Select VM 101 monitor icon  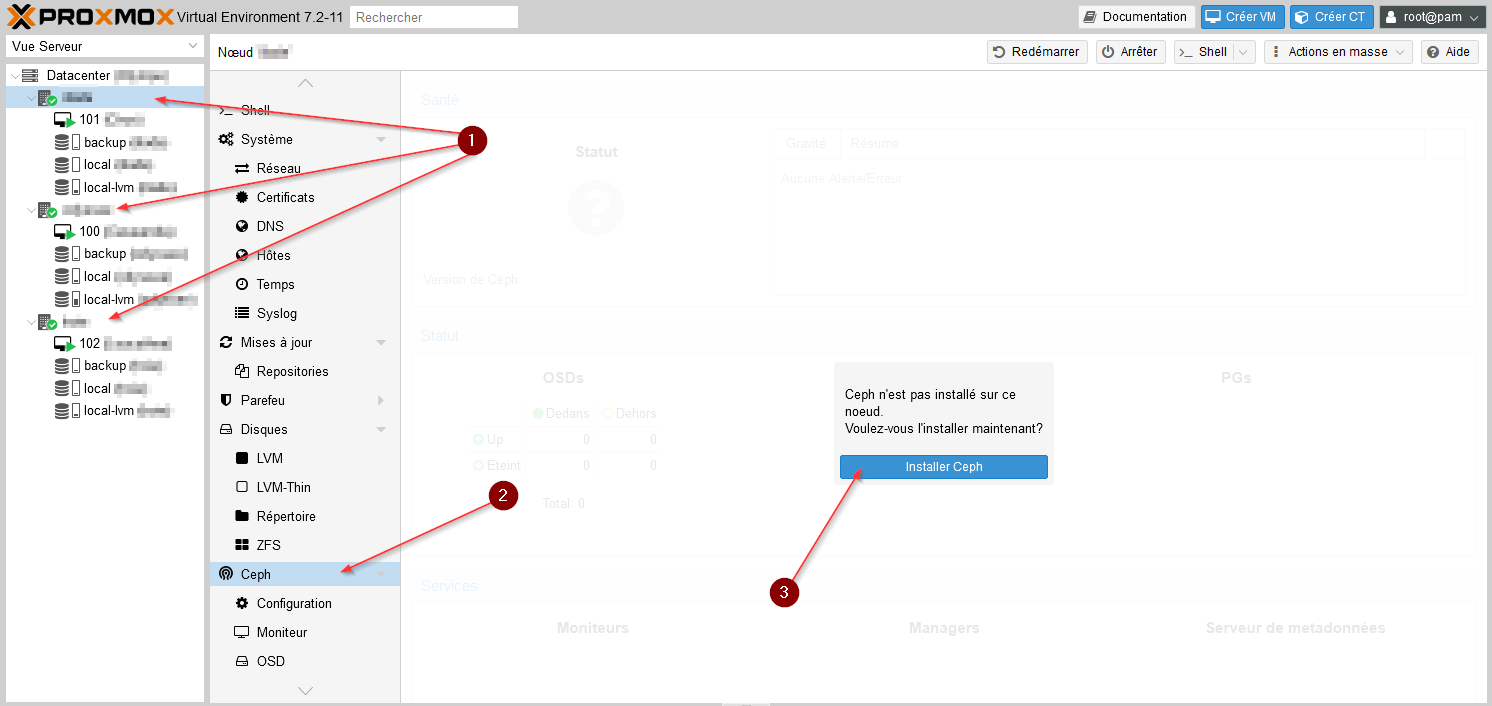pyautogui.click(x=64, y=120)
